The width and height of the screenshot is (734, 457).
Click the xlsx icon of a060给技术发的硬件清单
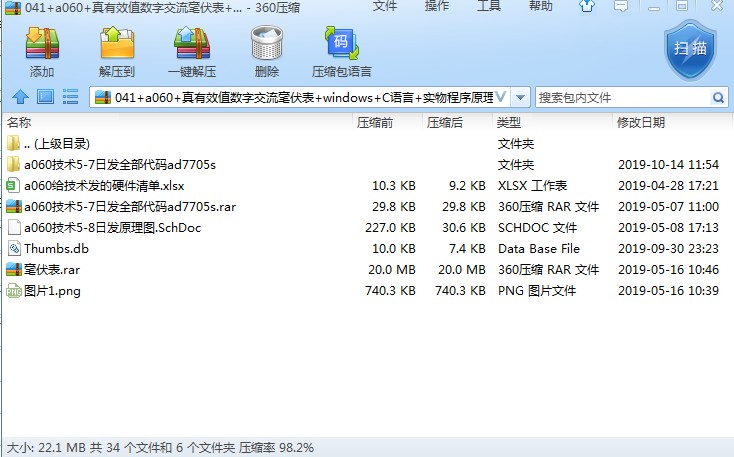[14, 185]
